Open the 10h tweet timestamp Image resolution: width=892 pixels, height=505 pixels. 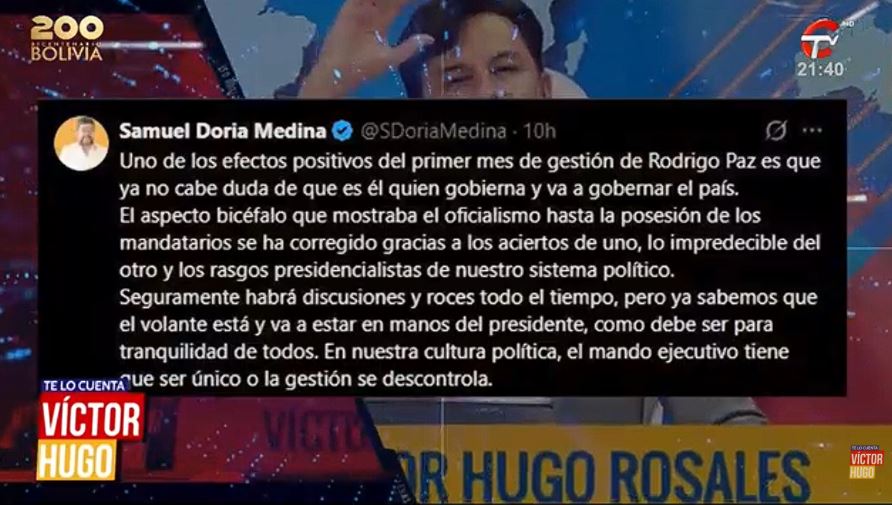click(539, 131)
